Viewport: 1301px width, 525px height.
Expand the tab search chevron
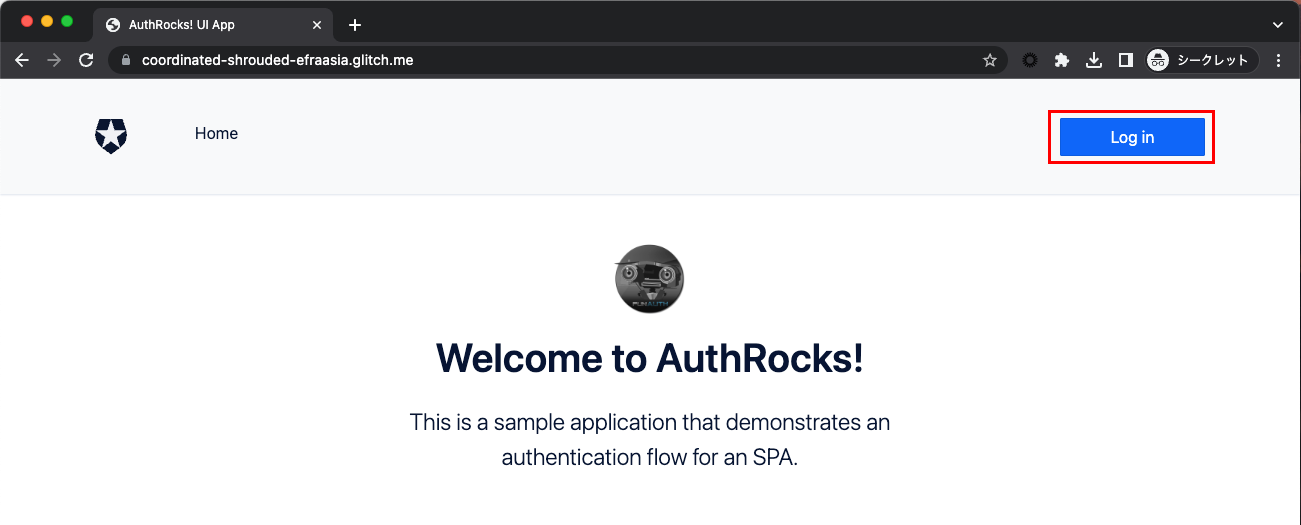1277,25
